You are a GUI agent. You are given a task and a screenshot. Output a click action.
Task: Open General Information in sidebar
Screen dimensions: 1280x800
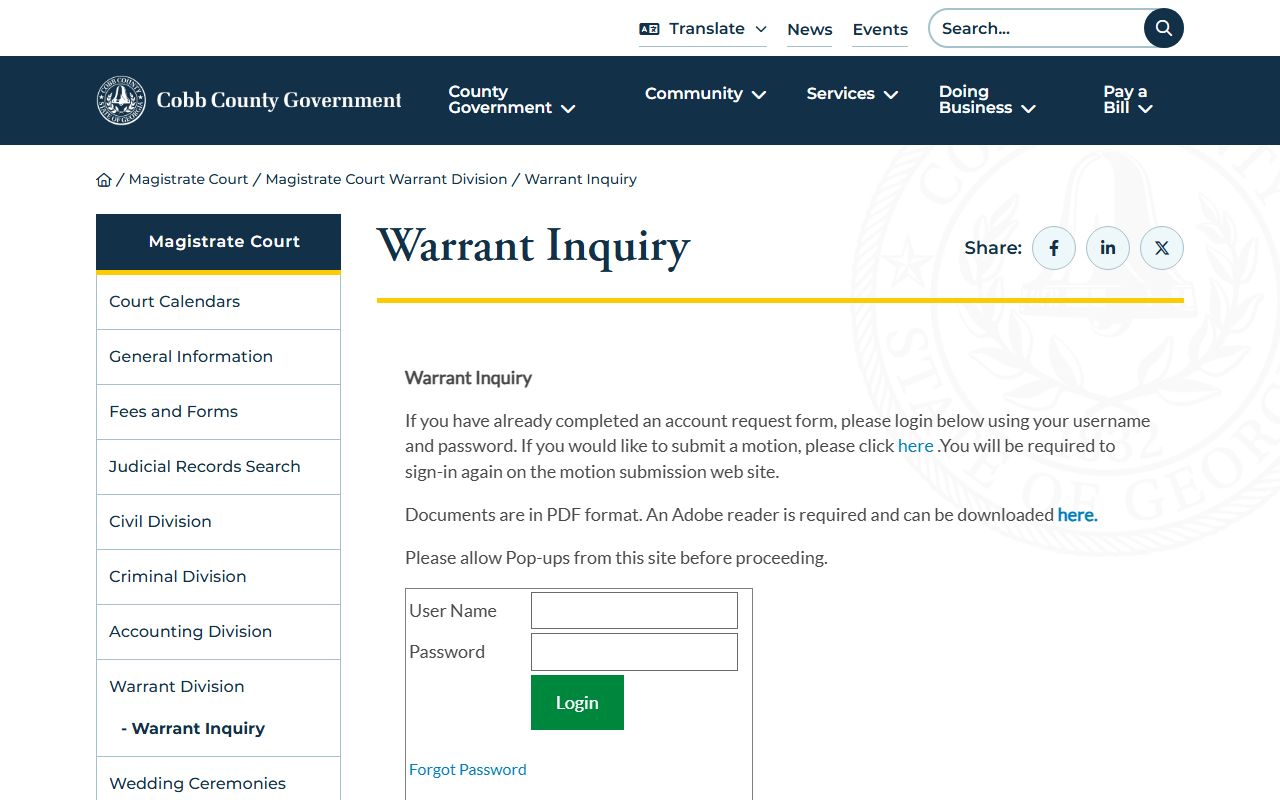pyautogui.click(x=218, y=357)
